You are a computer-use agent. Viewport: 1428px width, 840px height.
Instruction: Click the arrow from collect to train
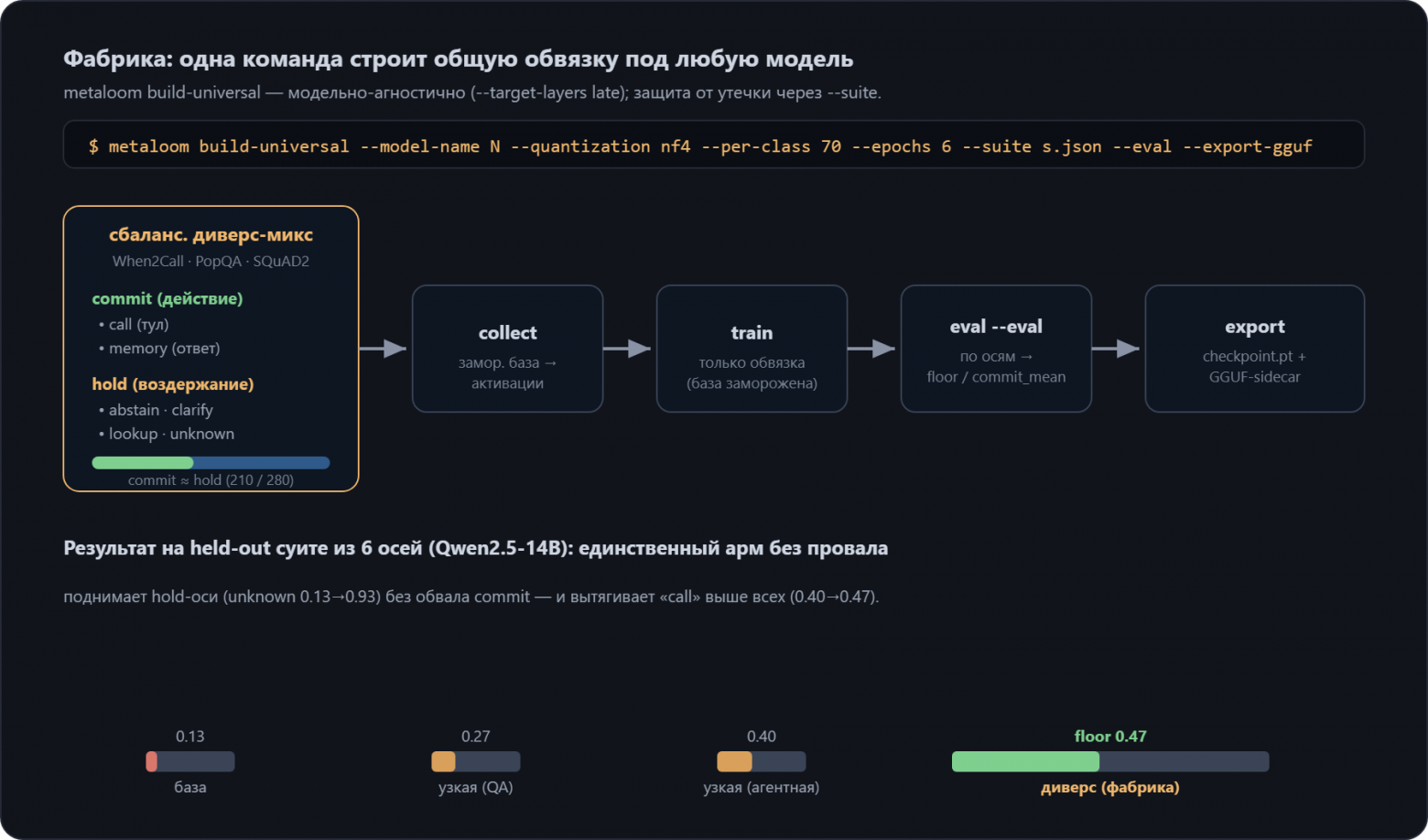pyautogui.click(x=627, y=349)
